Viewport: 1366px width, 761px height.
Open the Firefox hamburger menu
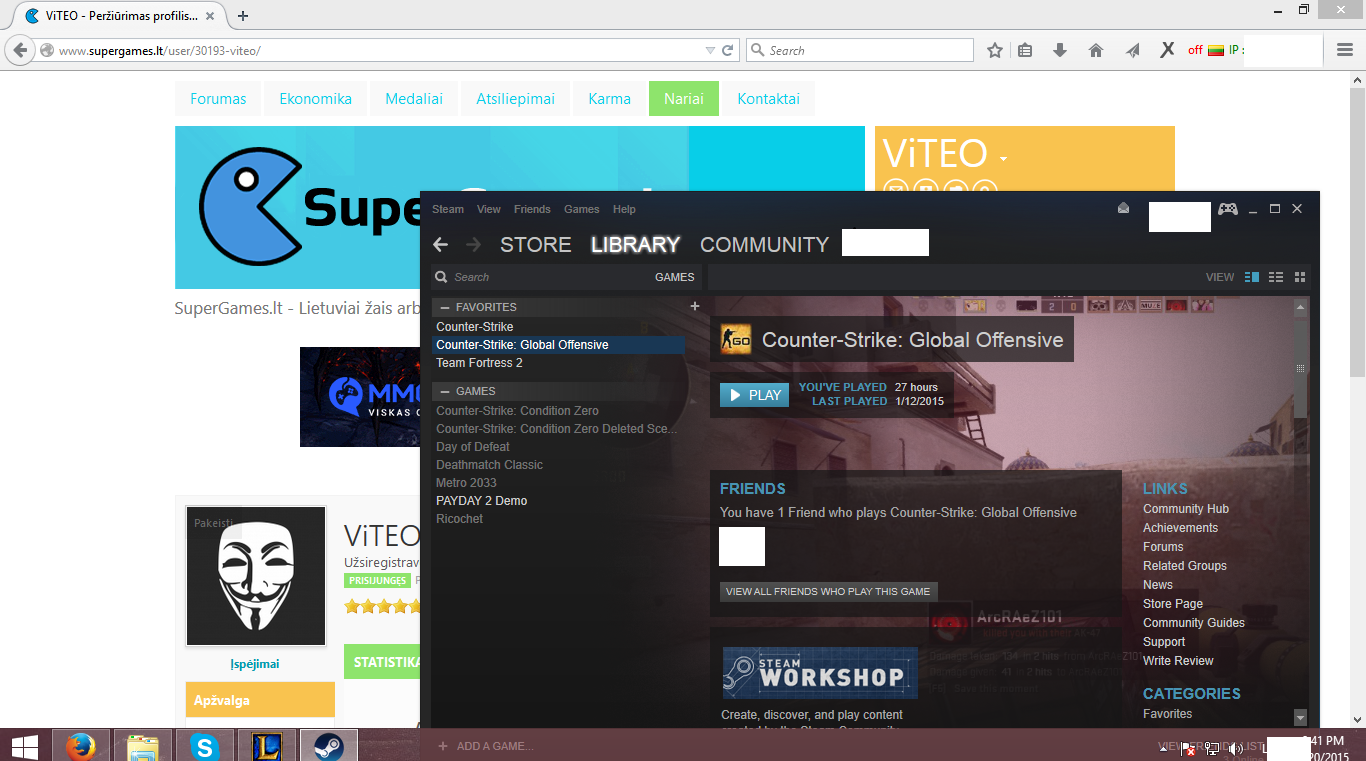(x=1345, y=50)
